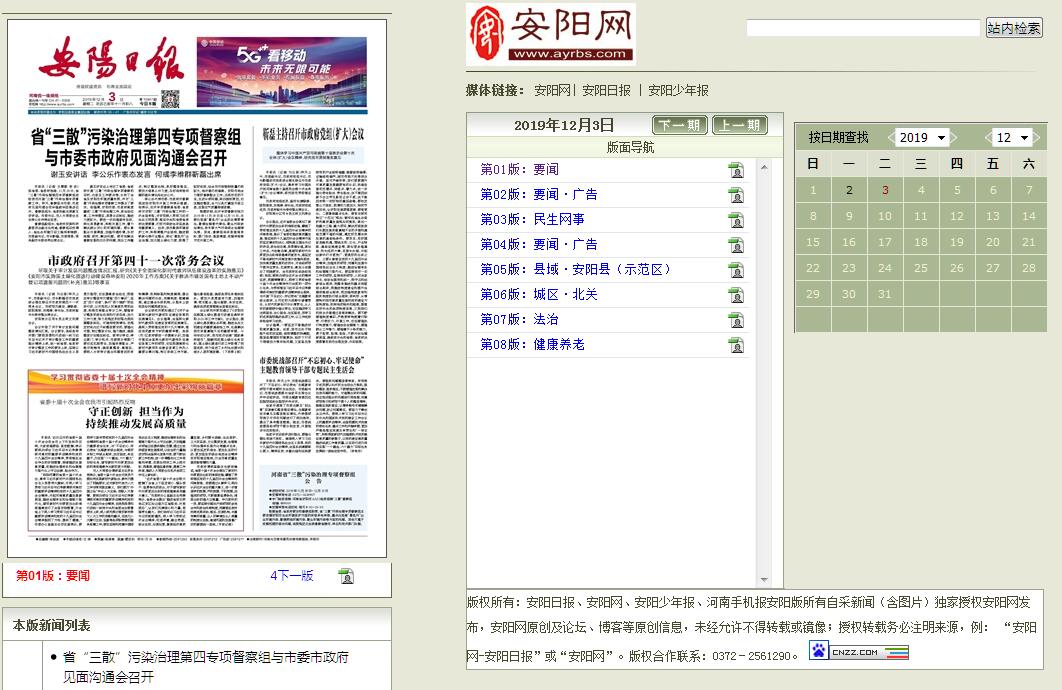Go to next issue with 下一期
The height and width of the screenshot is (690, 1062).
coord(680,125)
